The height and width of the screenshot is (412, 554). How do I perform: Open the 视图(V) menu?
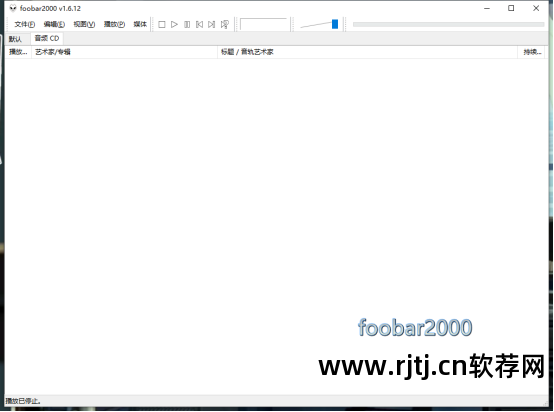84,24
